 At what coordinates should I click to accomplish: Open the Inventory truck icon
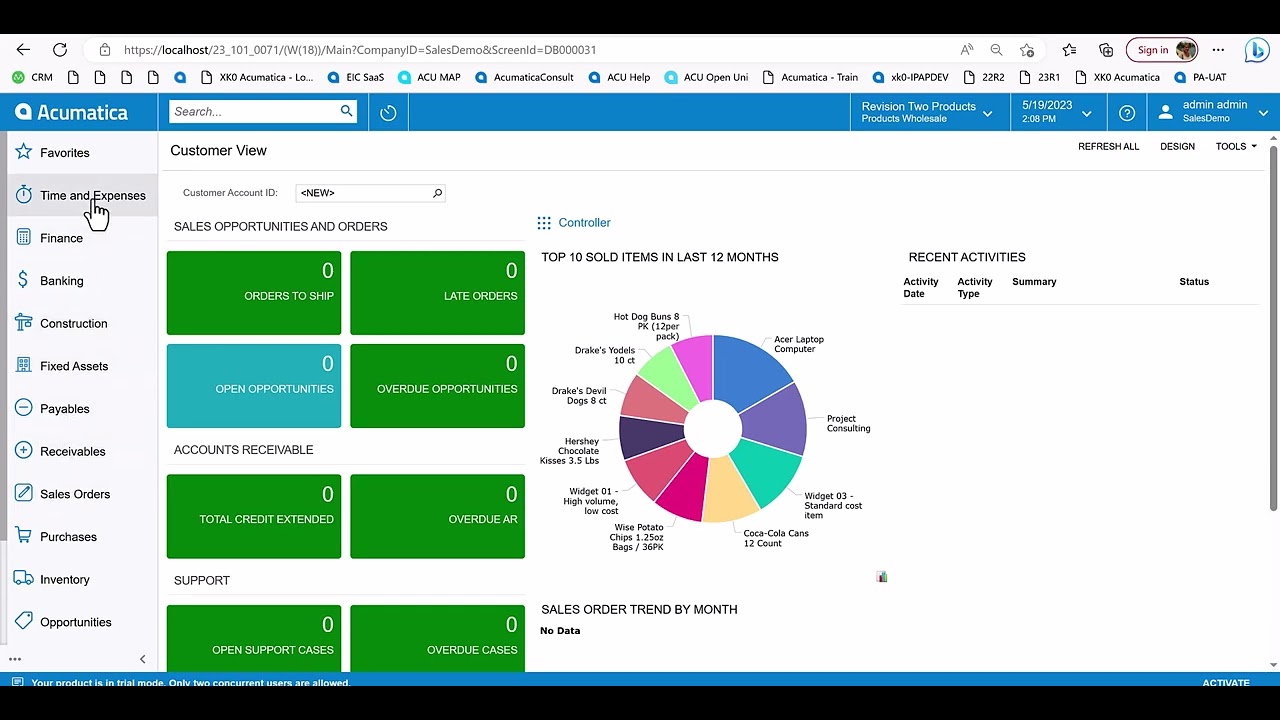pyautogui.click(x=23, y=579)
